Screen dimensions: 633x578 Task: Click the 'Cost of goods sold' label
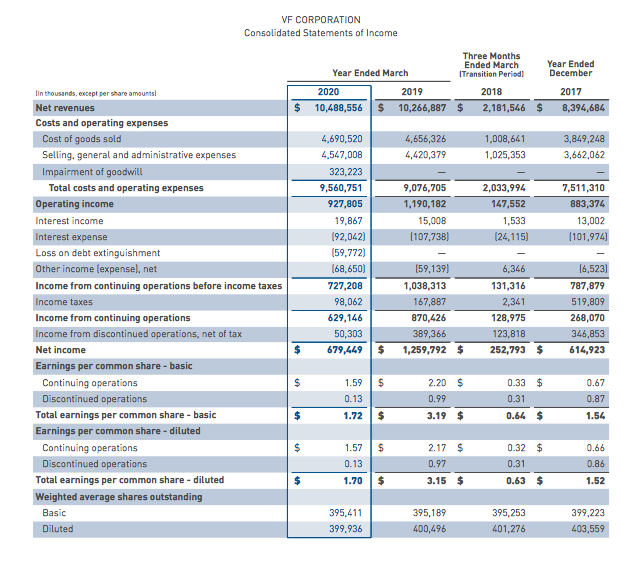click(x=82, y=139)
